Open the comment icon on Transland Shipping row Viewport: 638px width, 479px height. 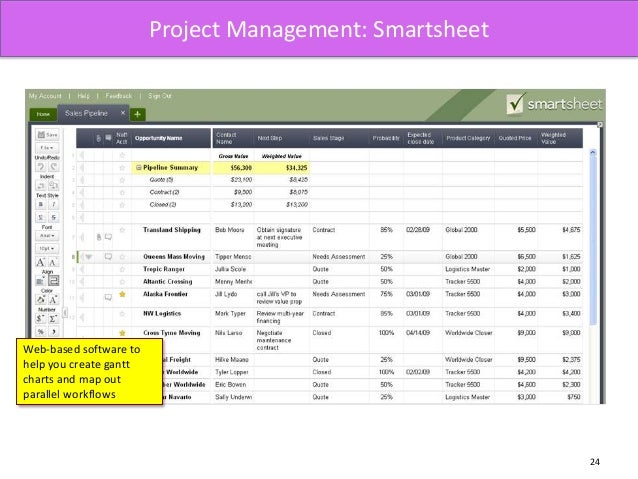[108, 237]
